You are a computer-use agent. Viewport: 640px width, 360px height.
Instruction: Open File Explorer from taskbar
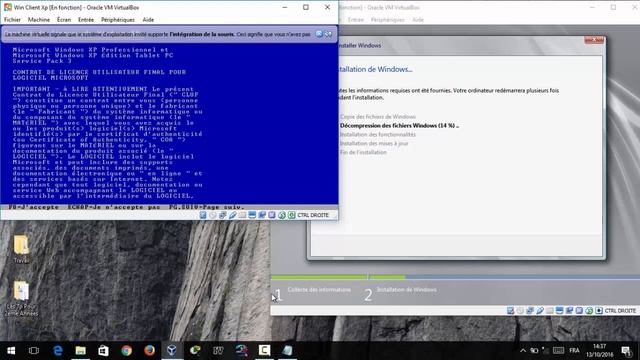(x=80, y=351)
